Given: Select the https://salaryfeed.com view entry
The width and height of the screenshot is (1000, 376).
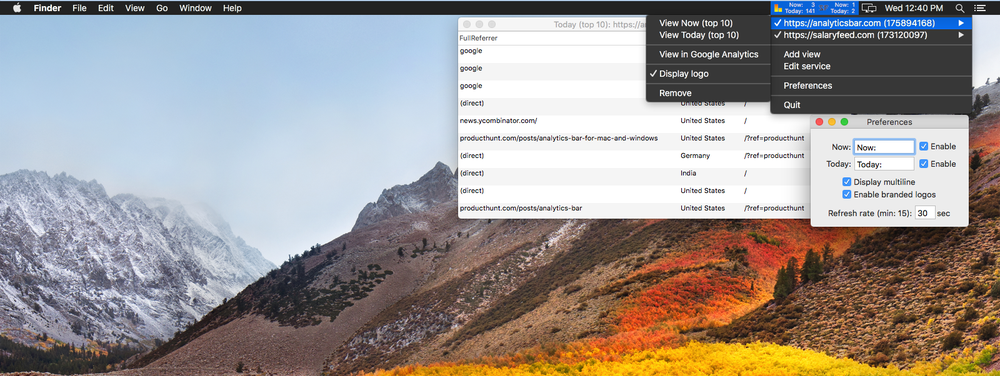Looking at the screenshot, I should coord(871,35).
